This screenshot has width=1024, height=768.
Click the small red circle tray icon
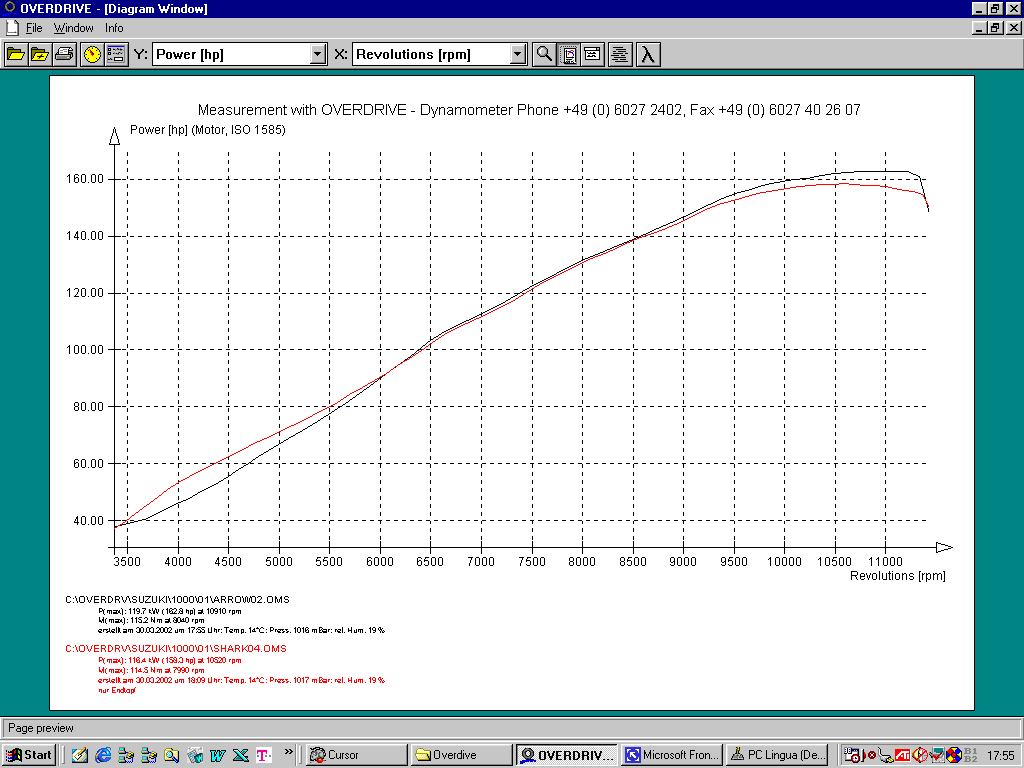[872, 756]
